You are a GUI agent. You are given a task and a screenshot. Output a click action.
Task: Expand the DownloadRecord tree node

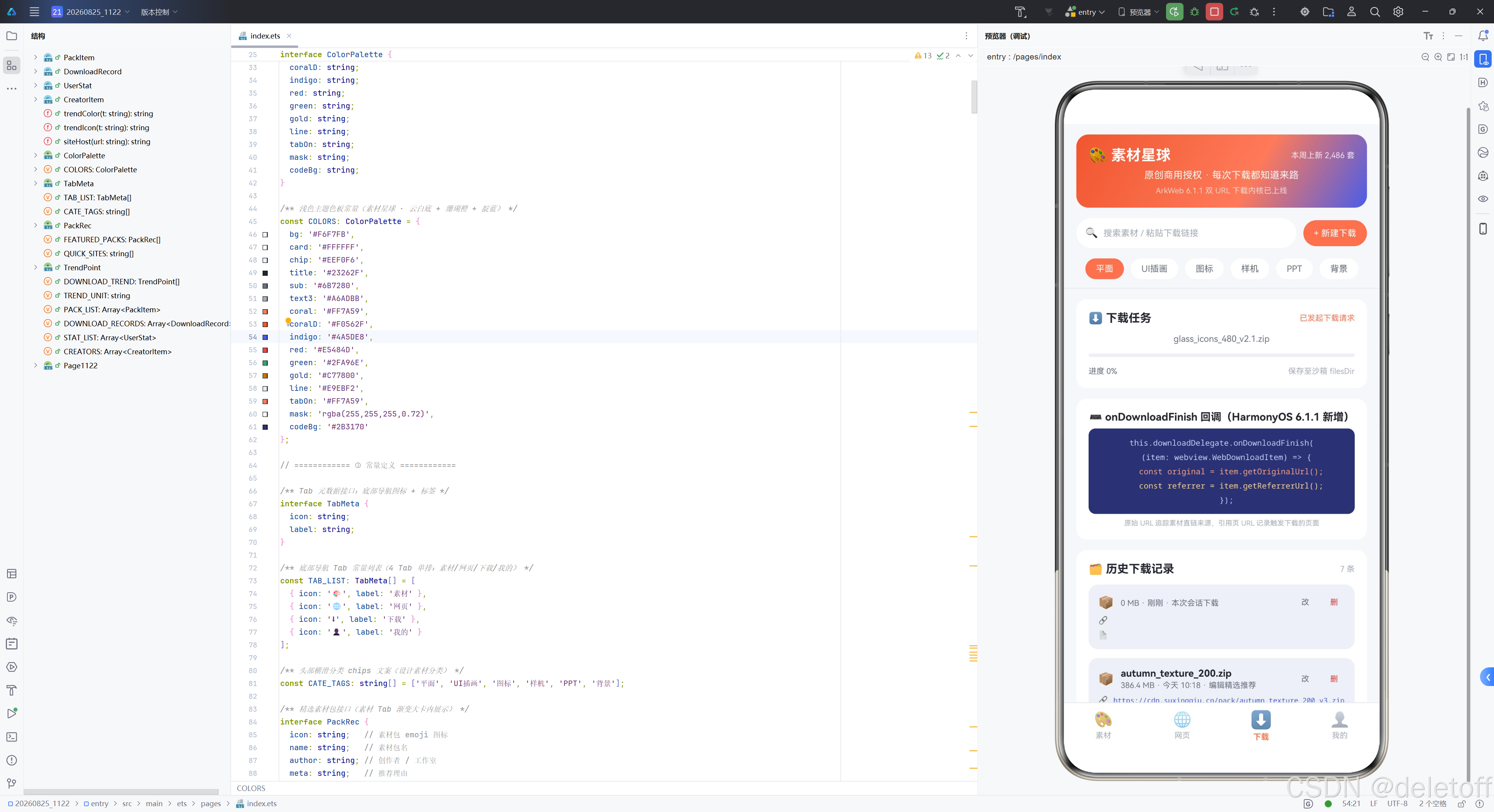click(35, 71)
